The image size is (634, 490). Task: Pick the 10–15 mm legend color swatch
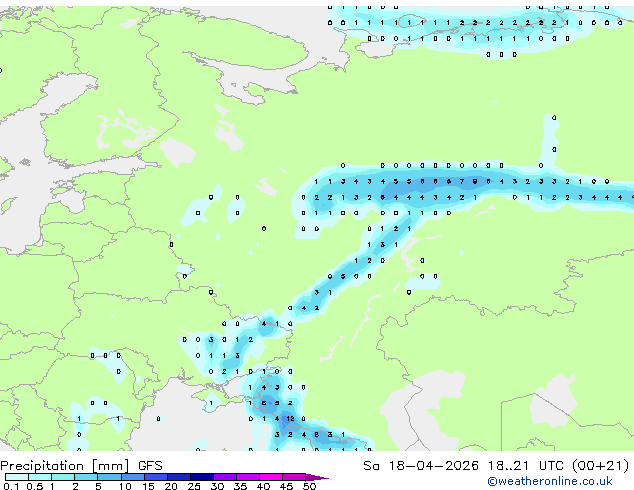(x=132, y=477)
